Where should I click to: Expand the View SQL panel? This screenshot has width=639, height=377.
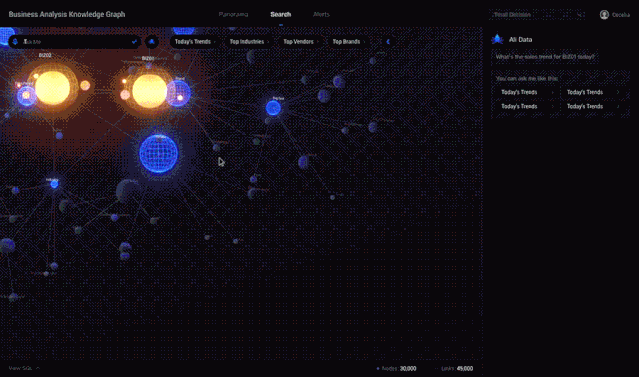pyautogui.click(x=24, y=368)
